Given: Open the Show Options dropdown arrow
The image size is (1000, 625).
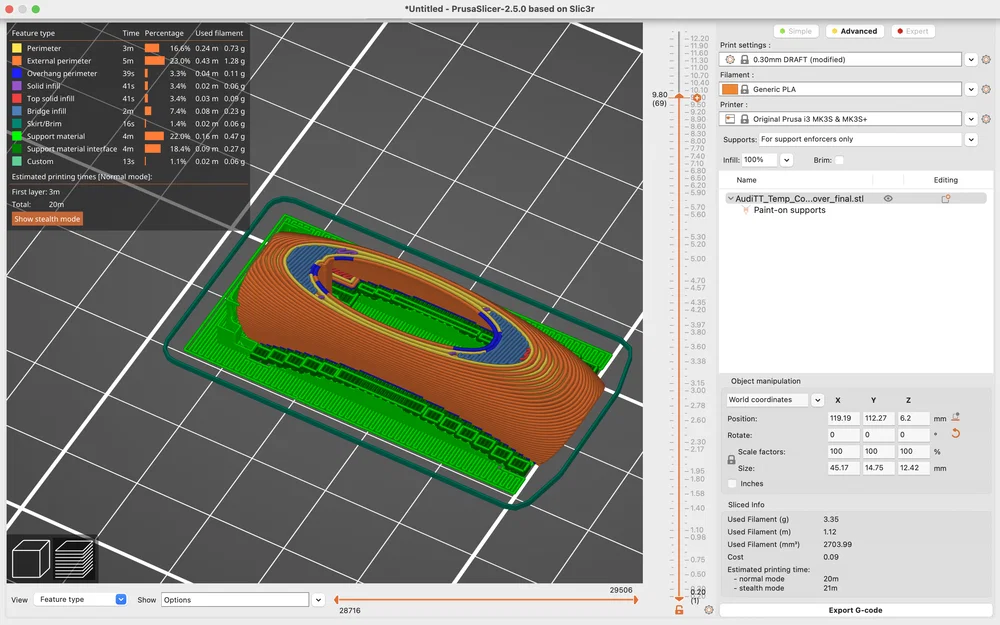Looking at the screenshot, I should [318, 599].
